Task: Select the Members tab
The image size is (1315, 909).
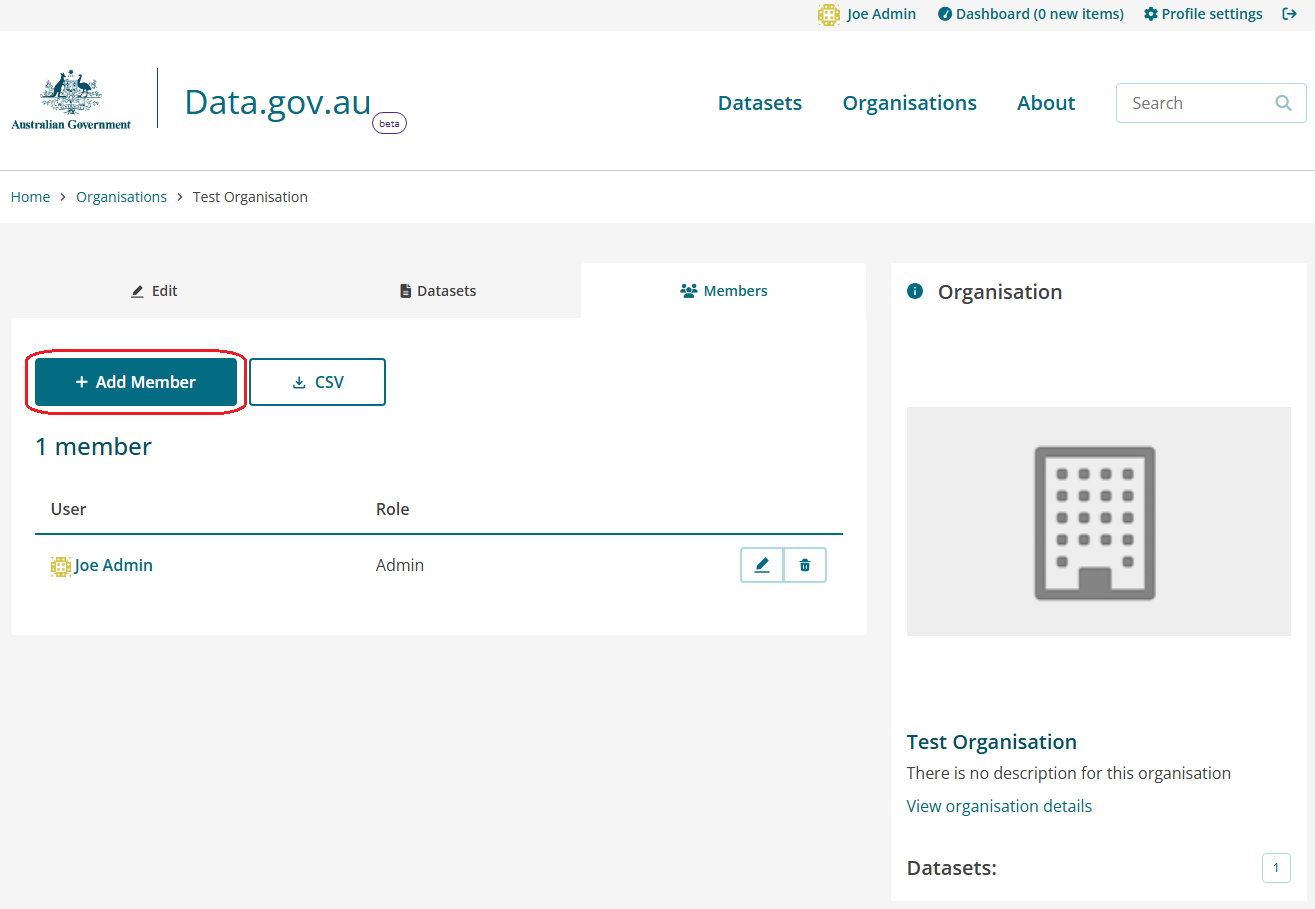Action: point(724,291)
